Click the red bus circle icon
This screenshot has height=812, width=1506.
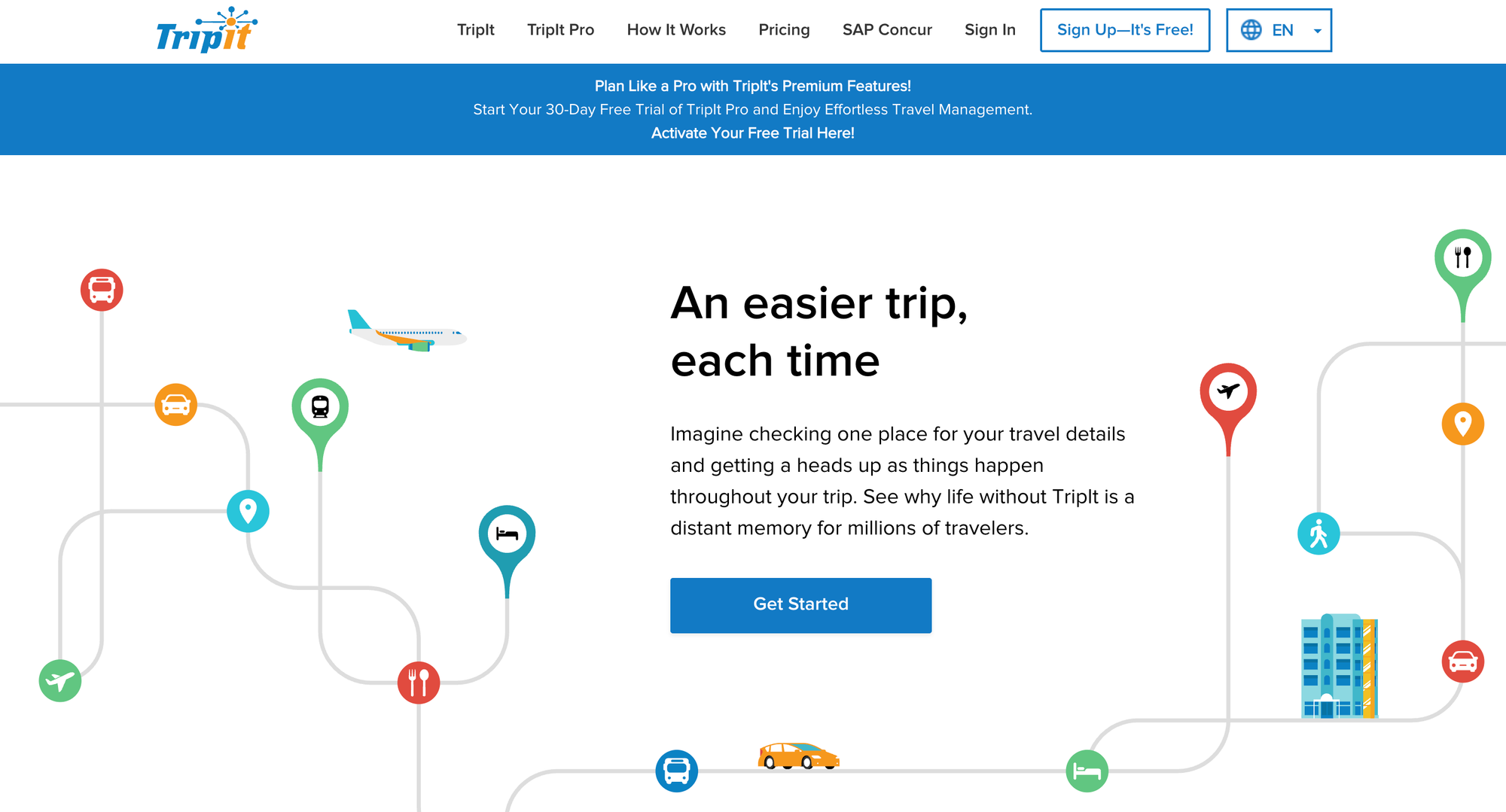102,290
